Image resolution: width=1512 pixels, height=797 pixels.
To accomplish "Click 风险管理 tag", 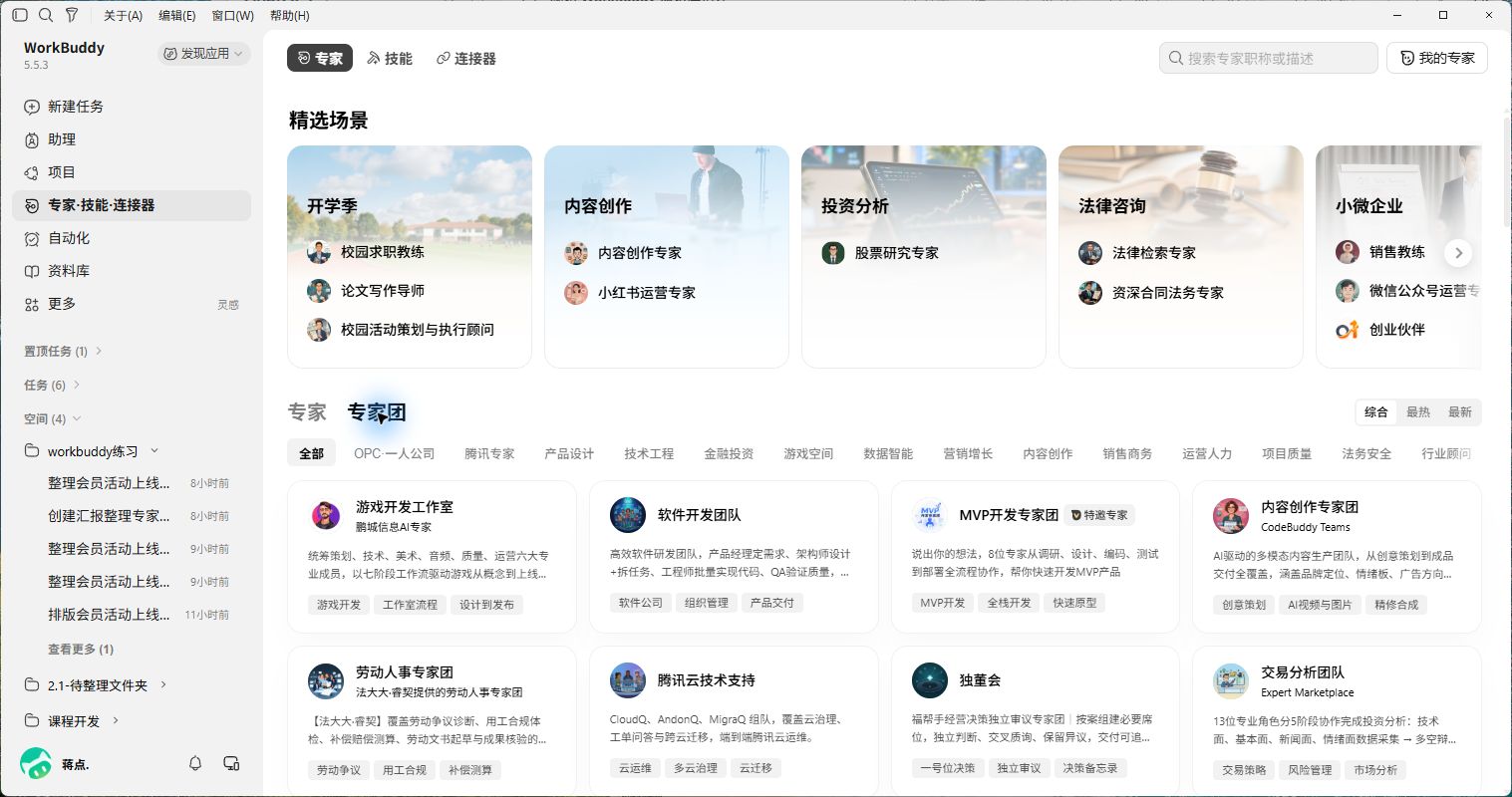I will click(x=1310, y=770).
